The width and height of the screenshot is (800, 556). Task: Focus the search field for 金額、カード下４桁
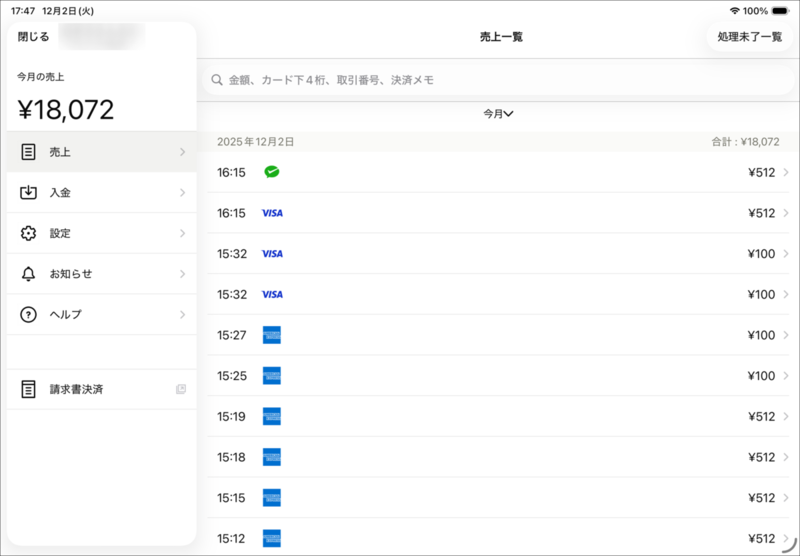[x=498, y=80]
